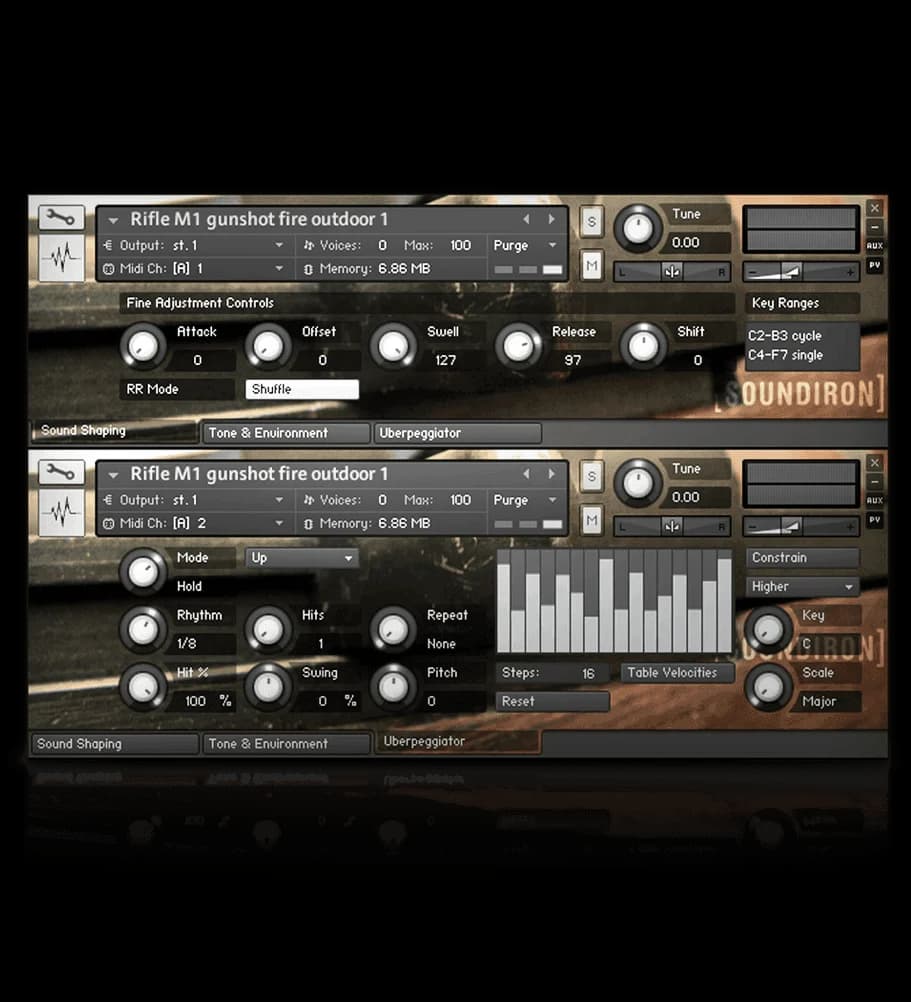Screen dimensions: 911x1002
Task: Load next preset arrow in upper instrument header
Action: tap(551, 219)
